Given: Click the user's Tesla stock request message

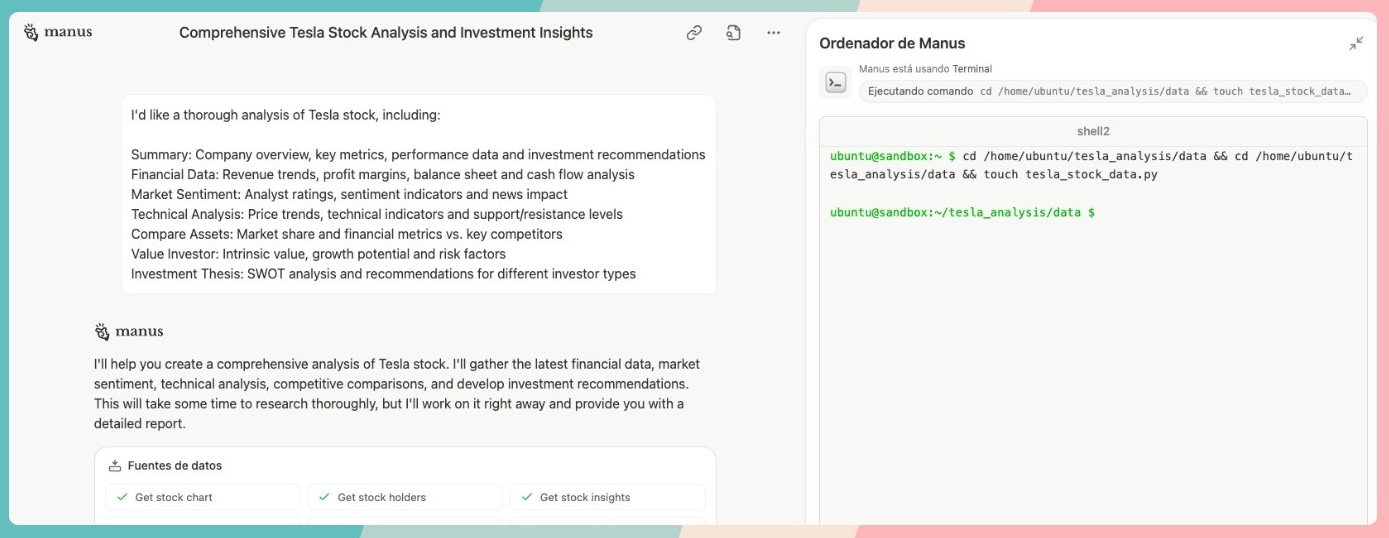Looking at the screenshot, I should [418, 194].
